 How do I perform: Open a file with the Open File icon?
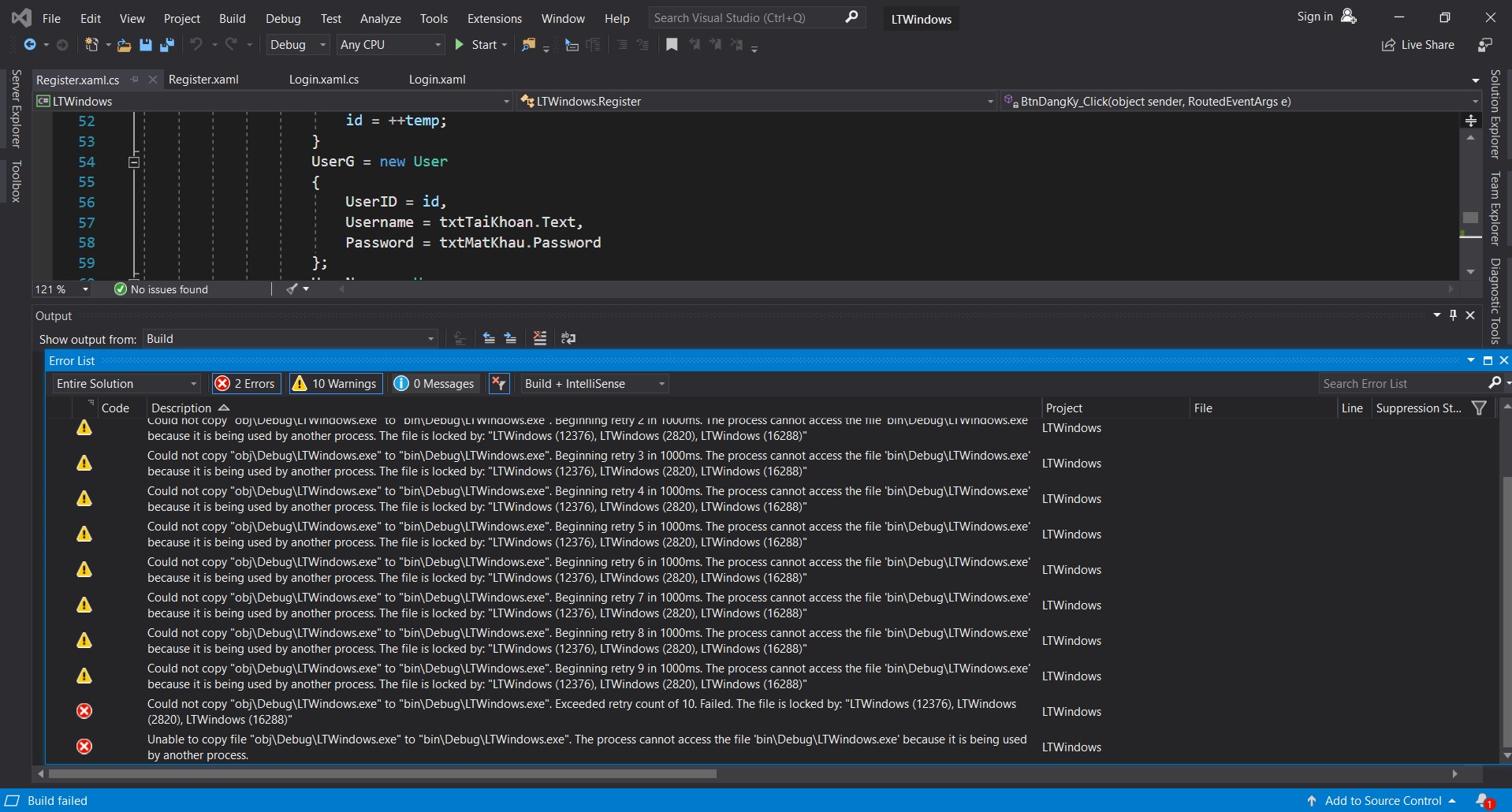124,45
